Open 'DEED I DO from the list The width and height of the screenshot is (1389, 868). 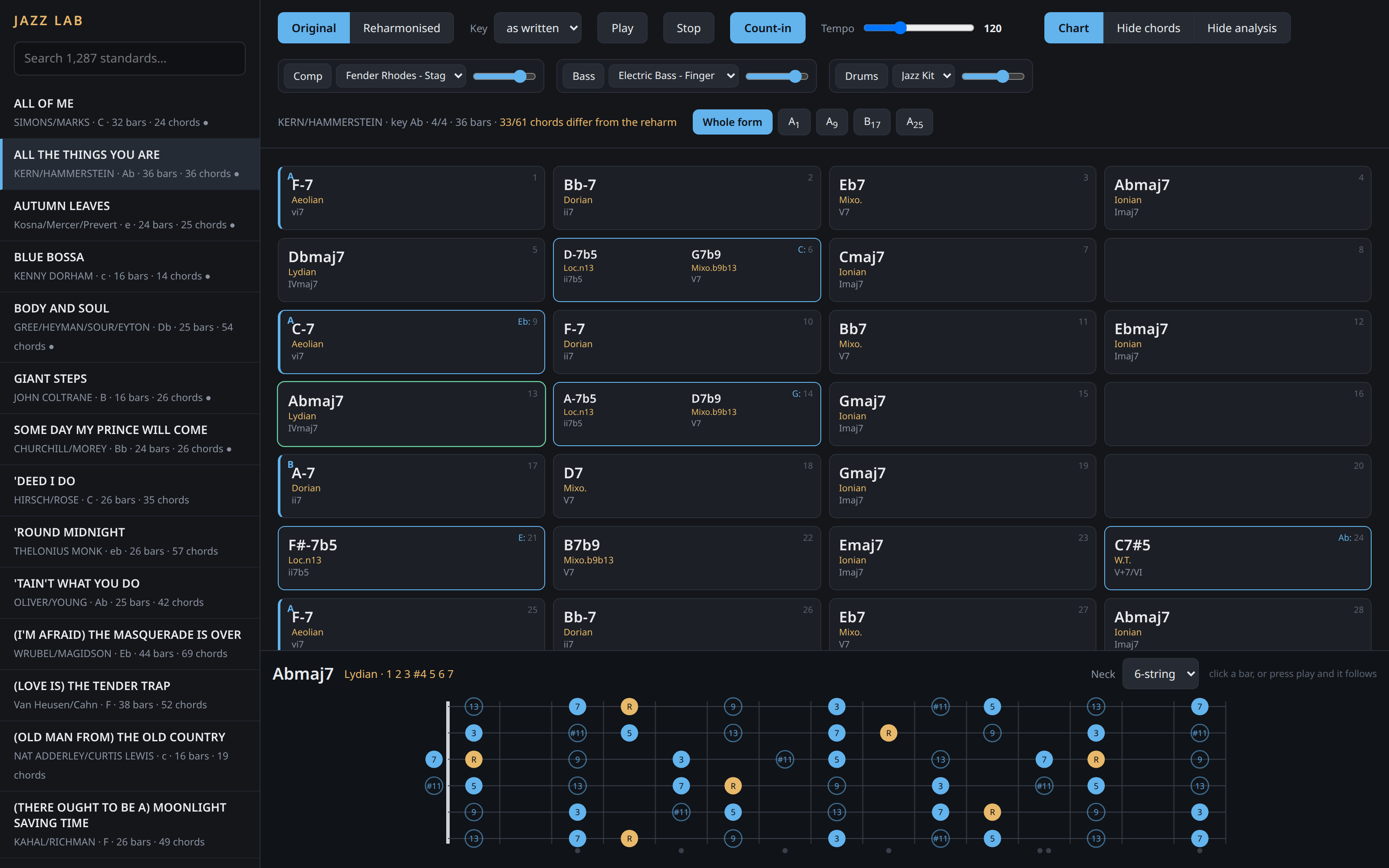pyautogui.click(x=130, y=490)
